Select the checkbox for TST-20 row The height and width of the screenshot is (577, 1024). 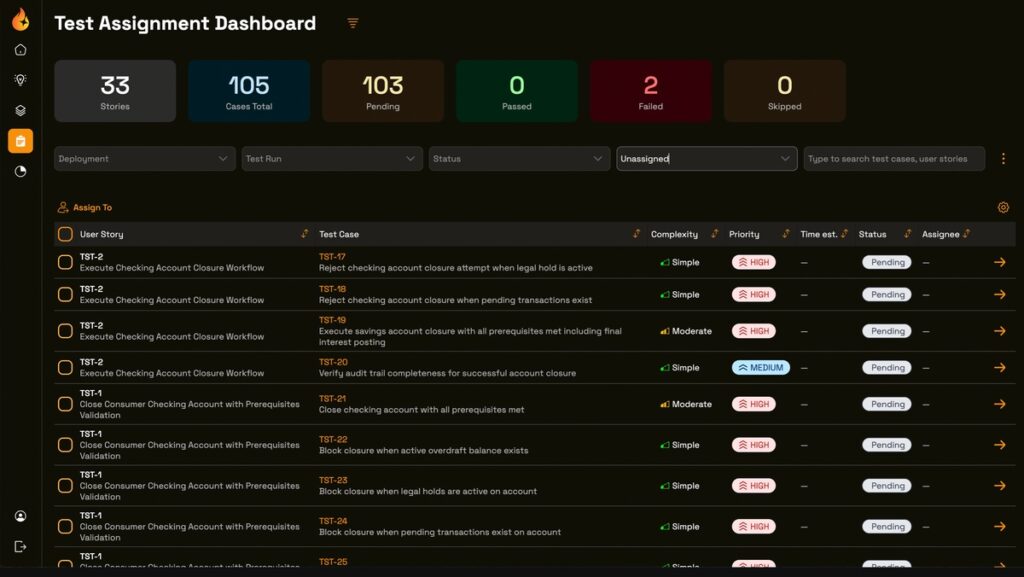click(65, 368)
